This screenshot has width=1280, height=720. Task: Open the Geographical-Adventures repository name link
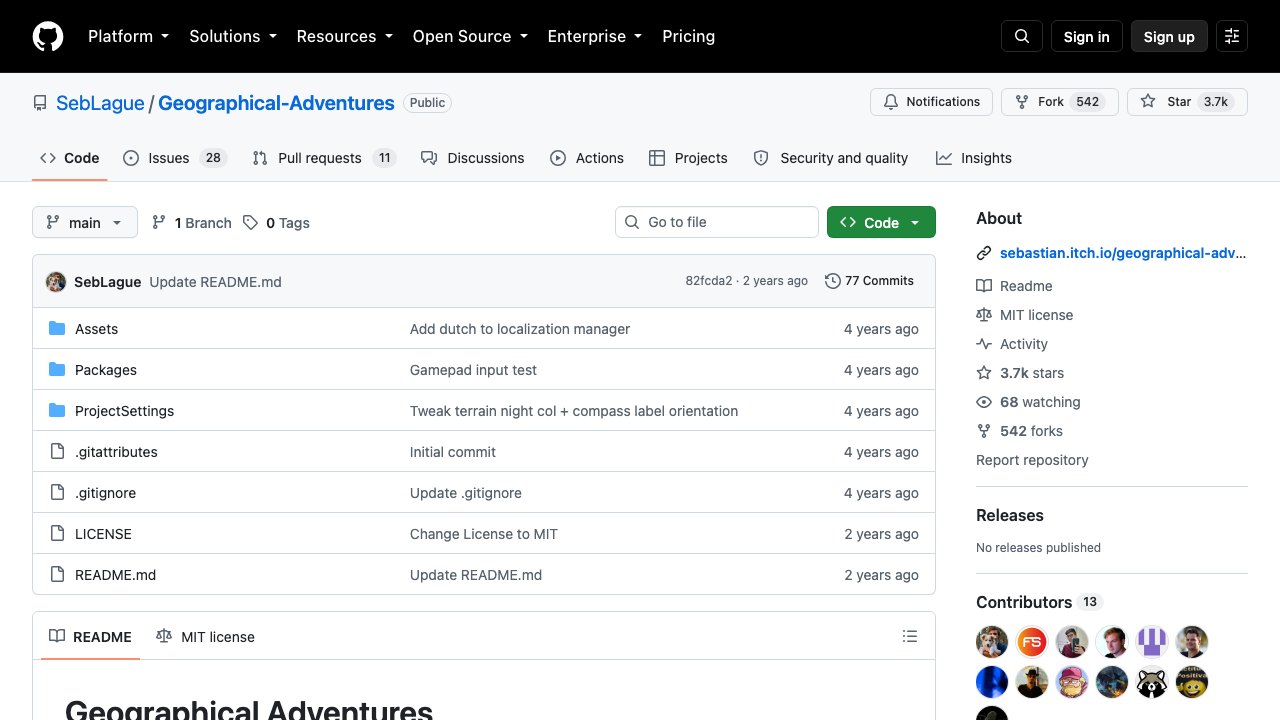[x=276, y=102]
